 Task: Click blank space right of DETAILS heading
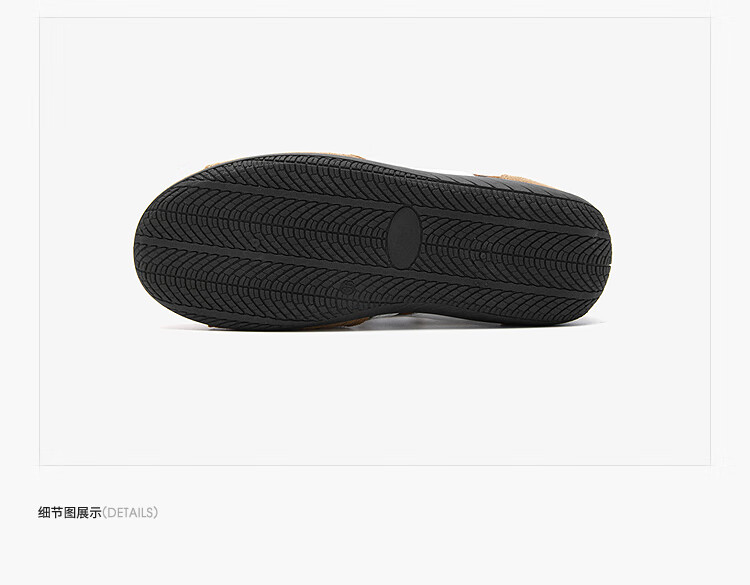coord(430,513)
